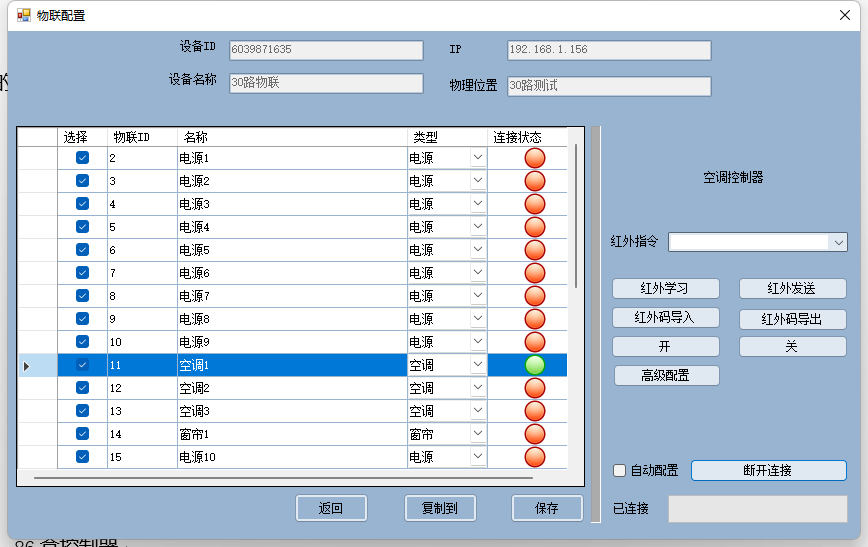Uncheck the selection box for 电源1
The height and width of the screenshot is (547, 868).
83,158
